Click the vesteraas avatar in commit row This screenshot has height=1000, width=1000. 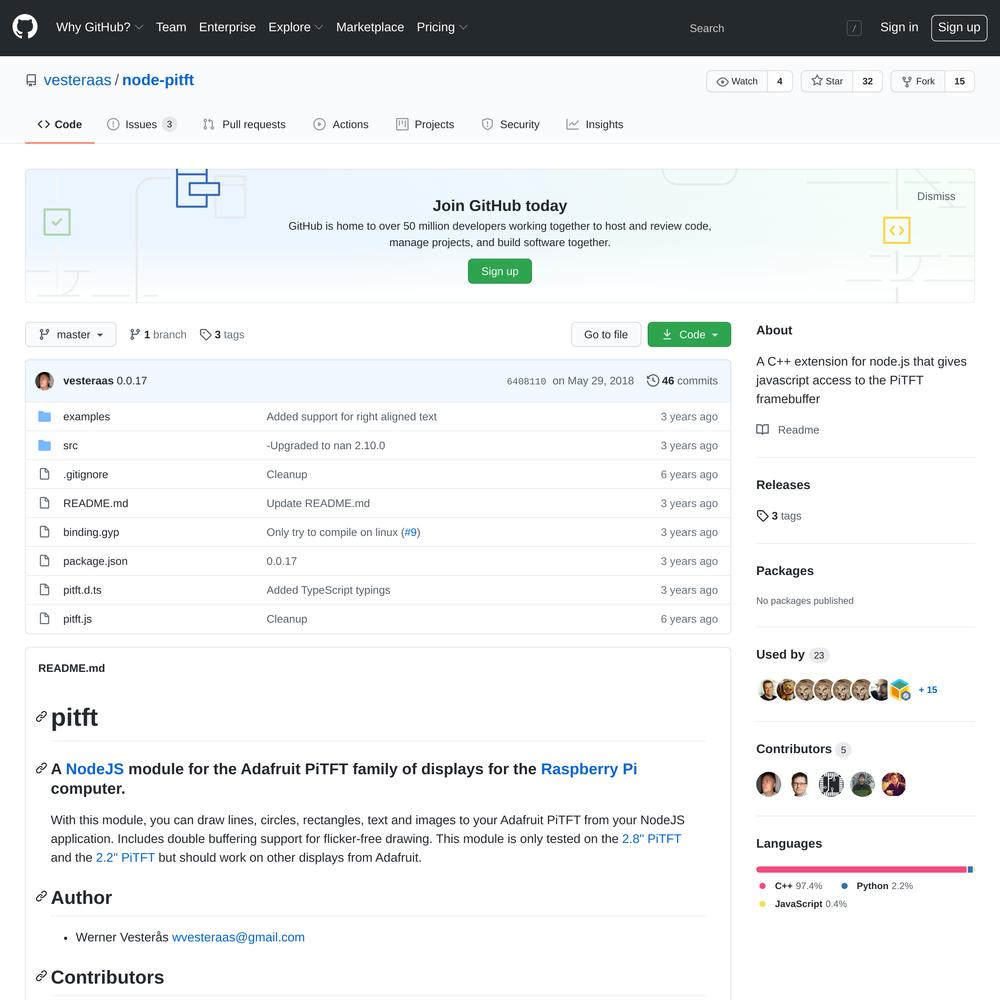45,381
